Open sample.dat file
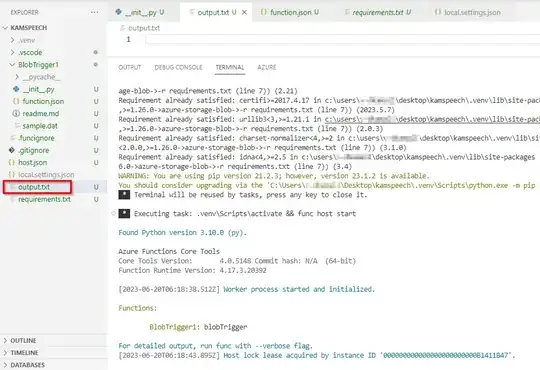Screen dimensions: 540x370 [x=40, y=126]
